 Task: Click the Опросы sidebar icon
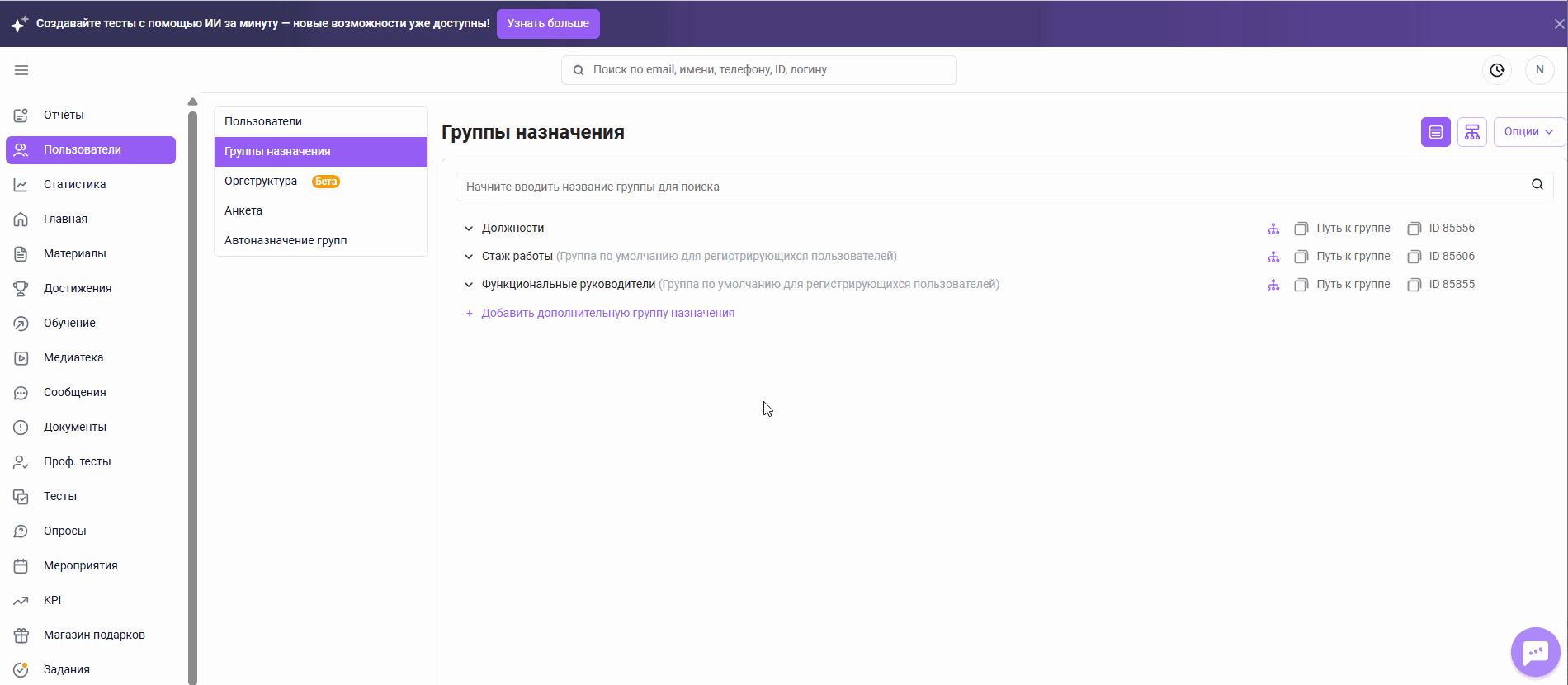pyautogui.click(x=21, y=531)
